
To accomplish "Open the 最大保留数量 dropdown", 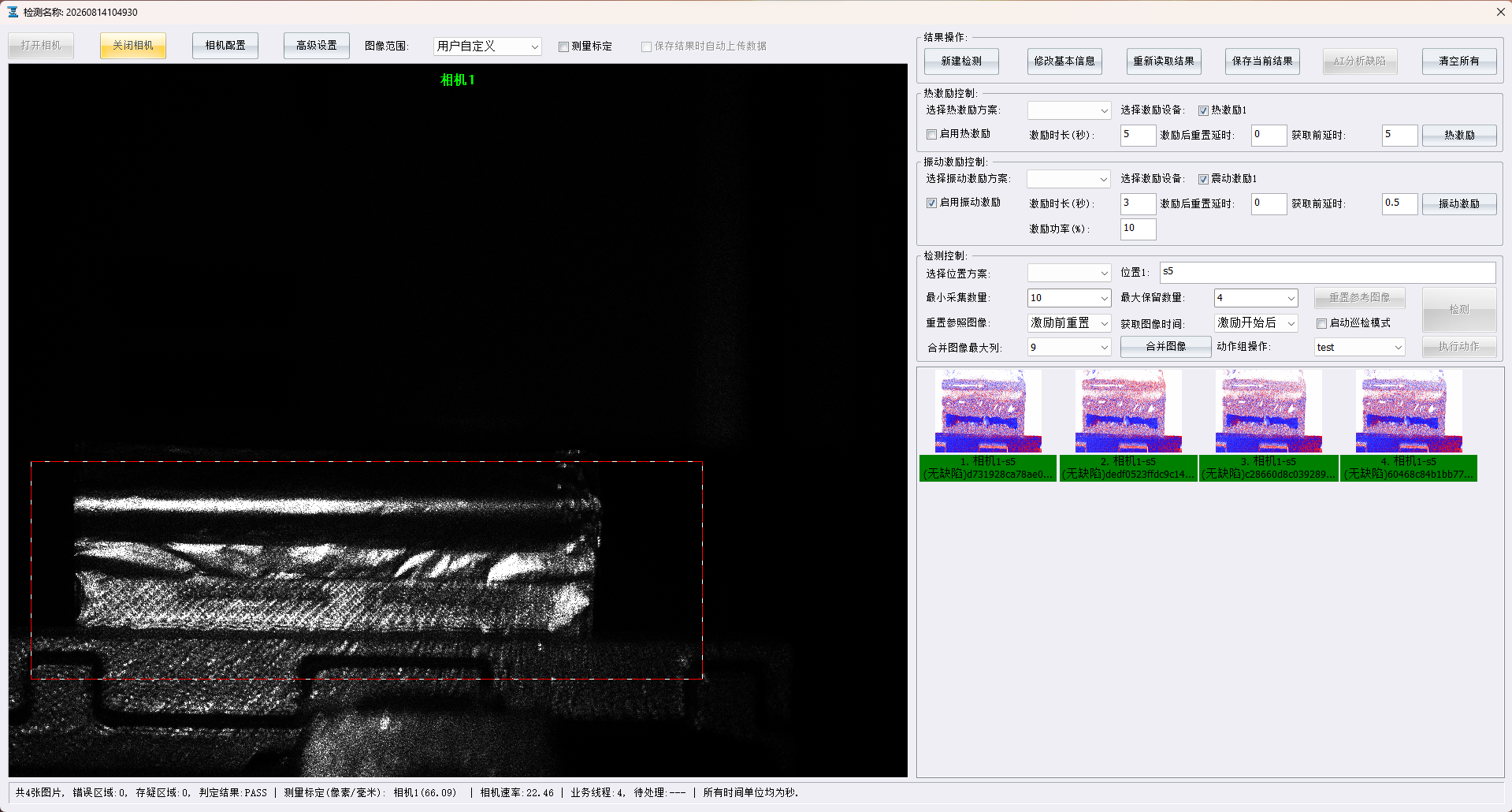I will pyautogui.click(x=1256, y=298).
